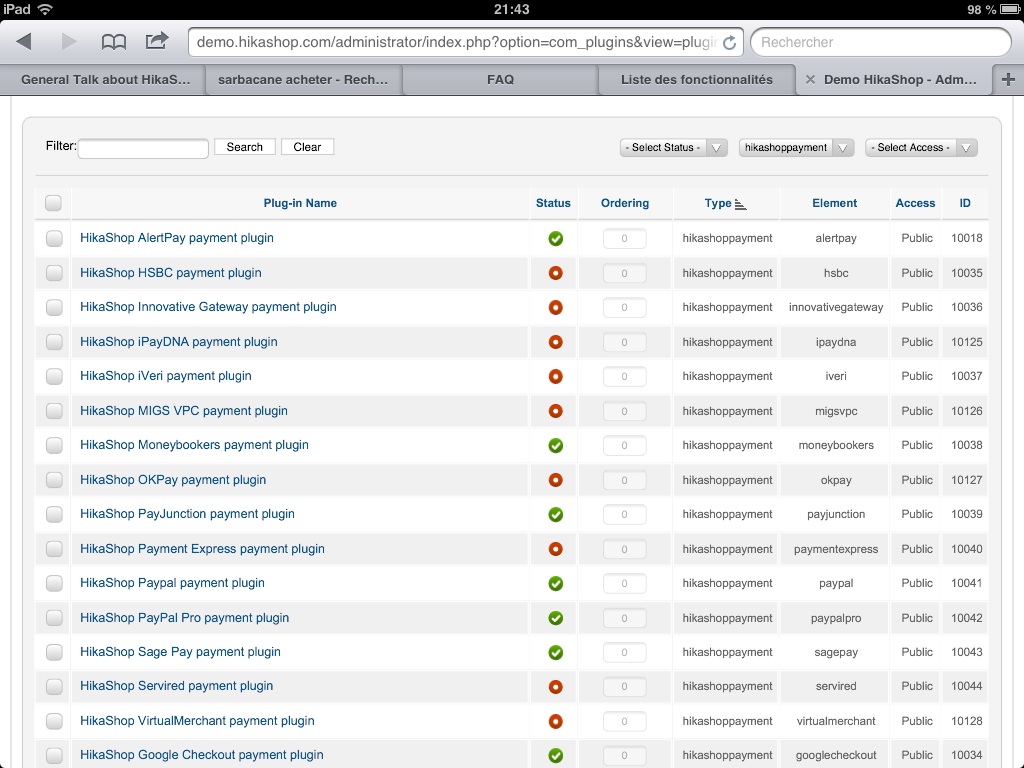Switch to the General Talk about HikaShop tab
Image resolution: width=1024 pixels, height=768 pixels.
point(105,80)
